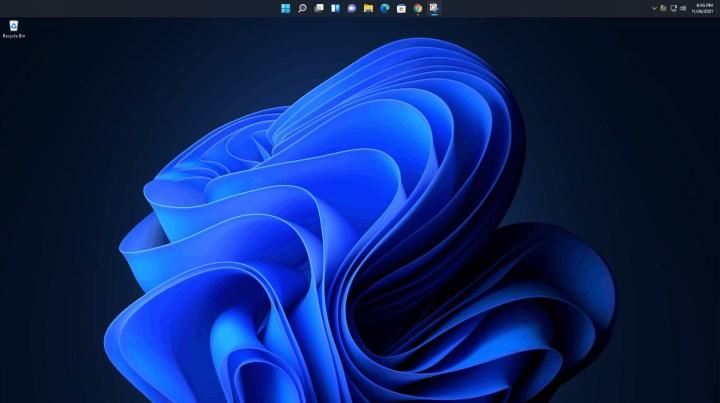Show the Widgets panel

pyautogui.click(x=335, y=8)
